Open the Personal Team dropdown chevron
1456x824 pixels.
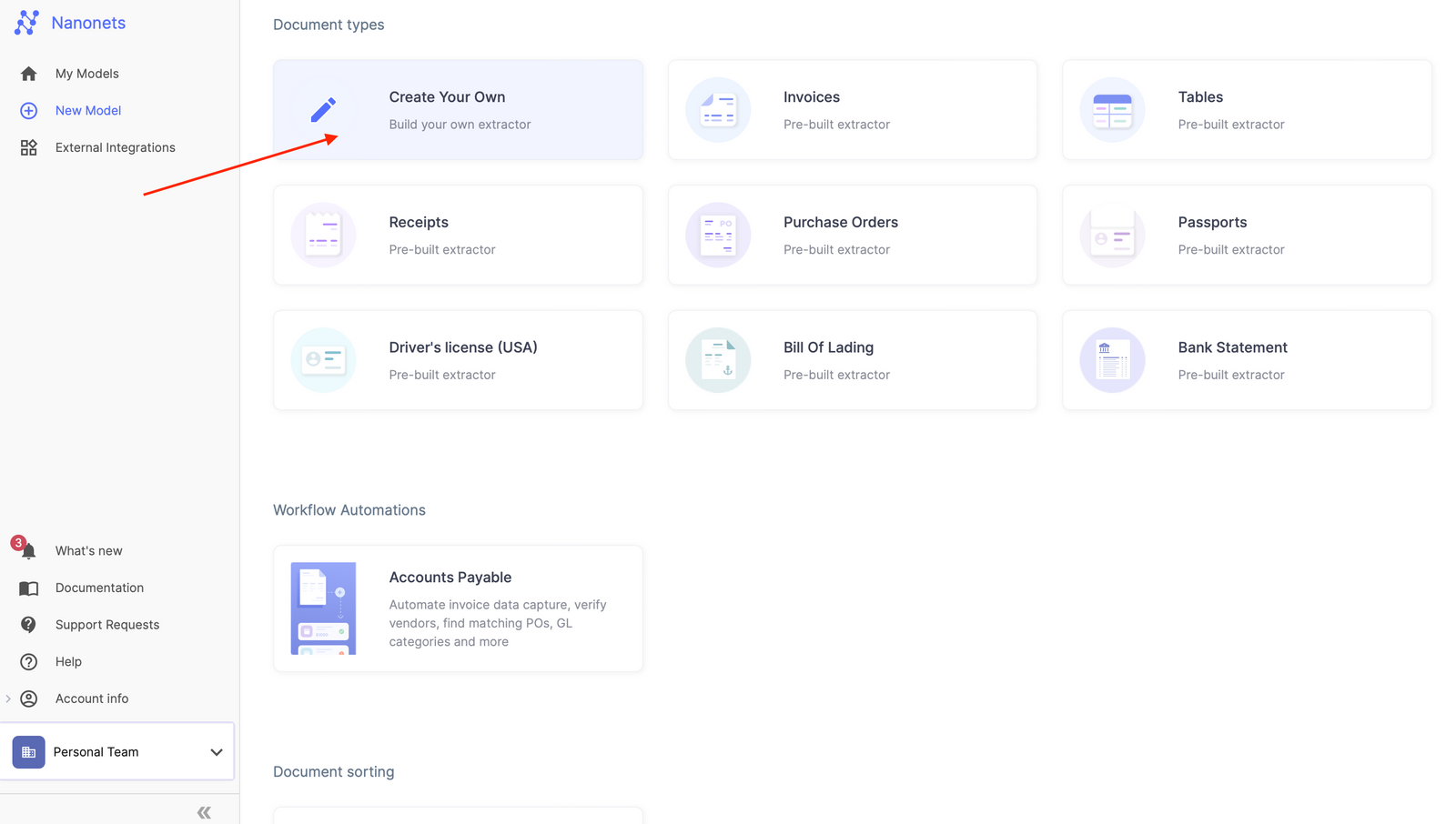217,752
